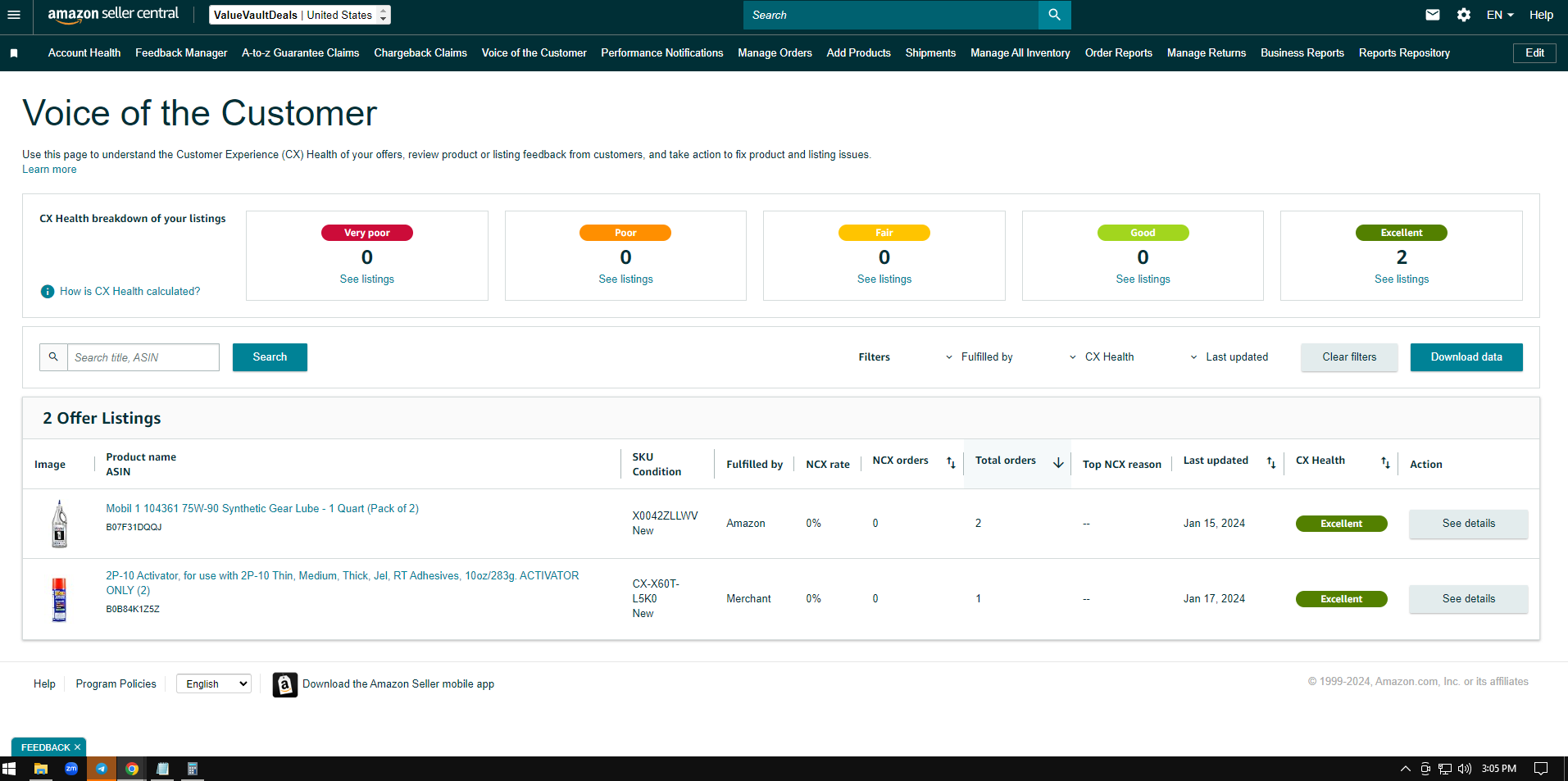The image size is (1568, 781).
Task: Click Download data button
Action: click(1466, 357)
